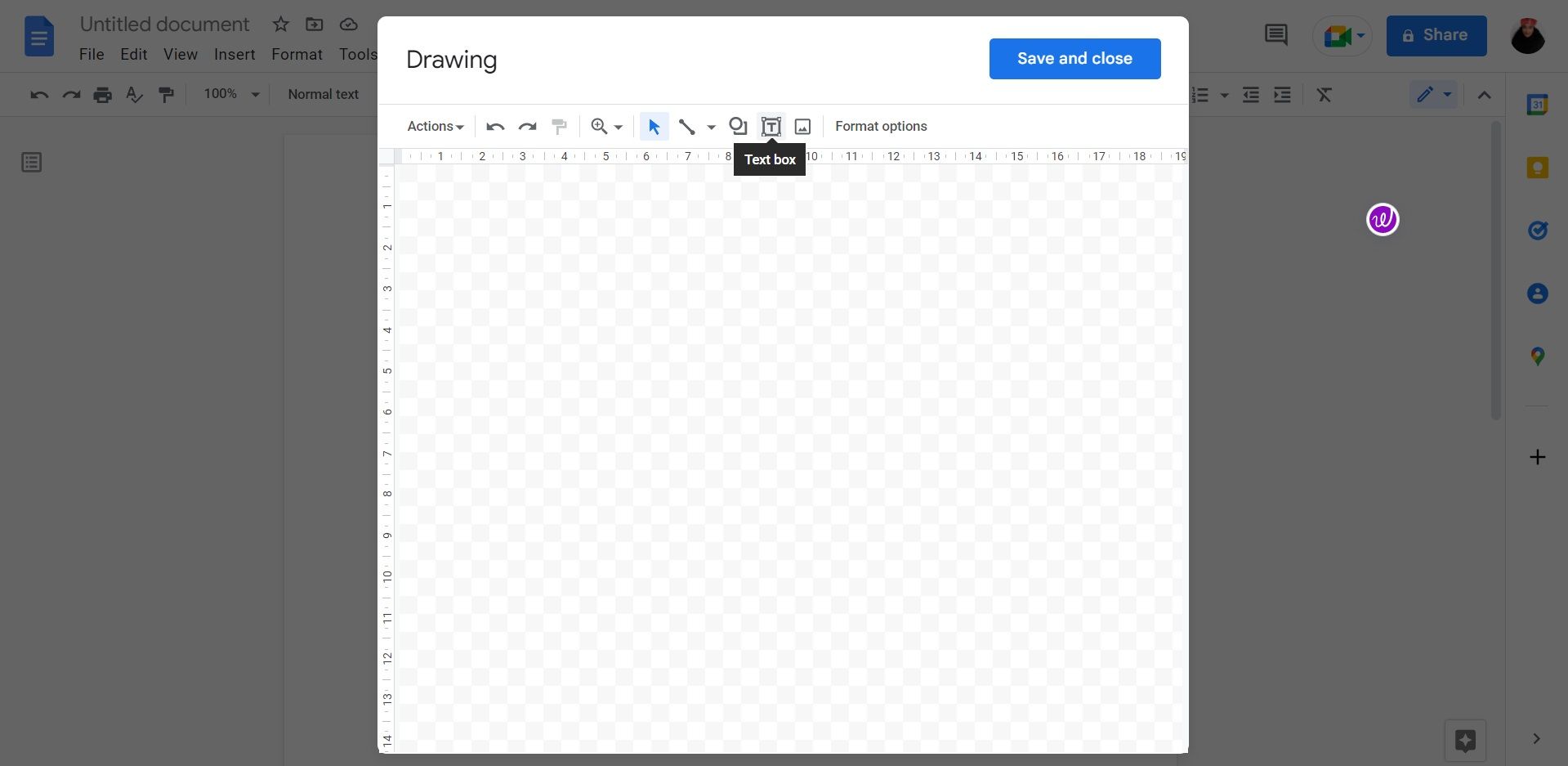
Task: Insert an image via the Image icon
Action: (x=803, y=127)
